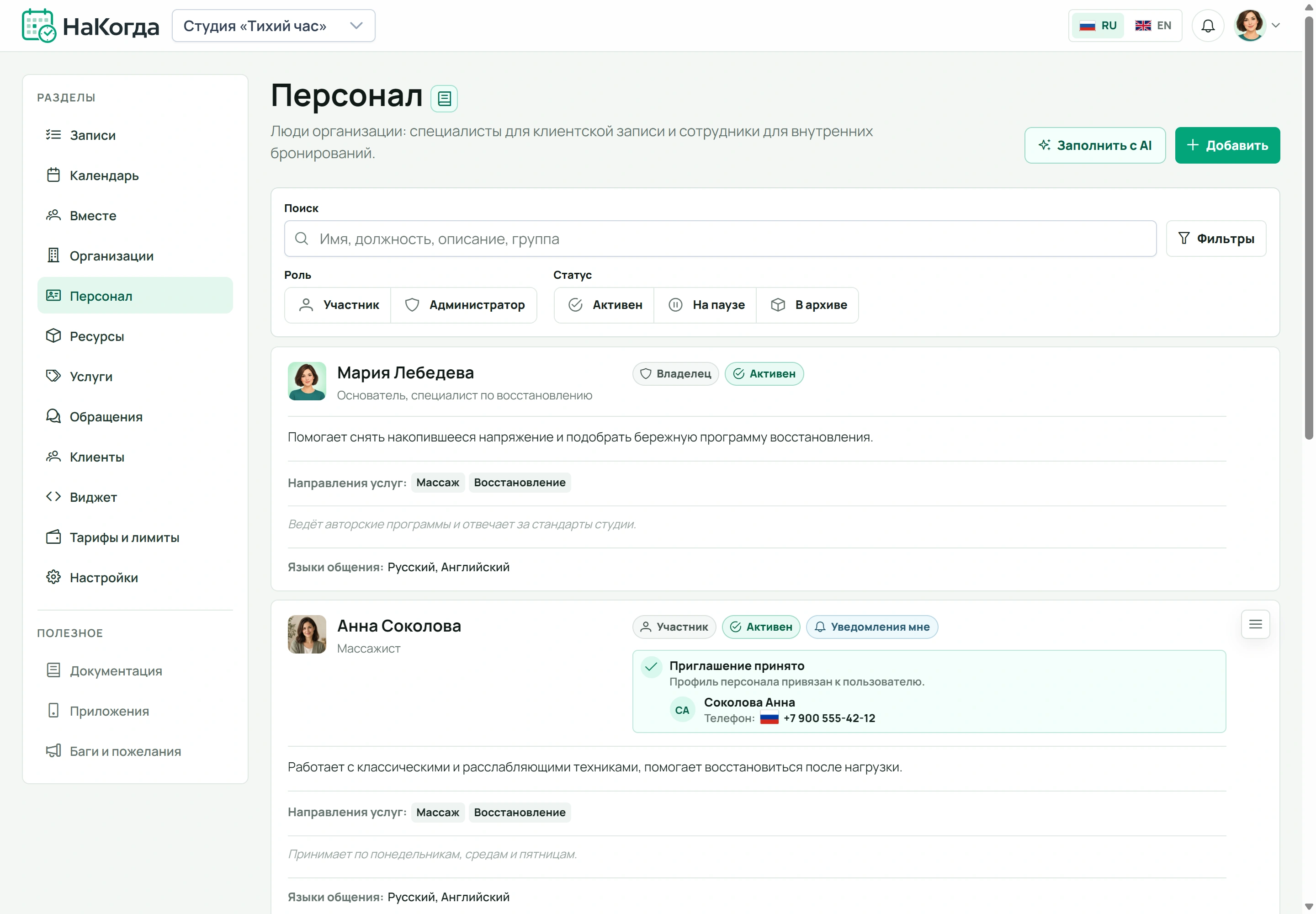Click Массаж tag on Мария Лебедева card
The width and height of the screenshot is (1316, 914).
437,483
